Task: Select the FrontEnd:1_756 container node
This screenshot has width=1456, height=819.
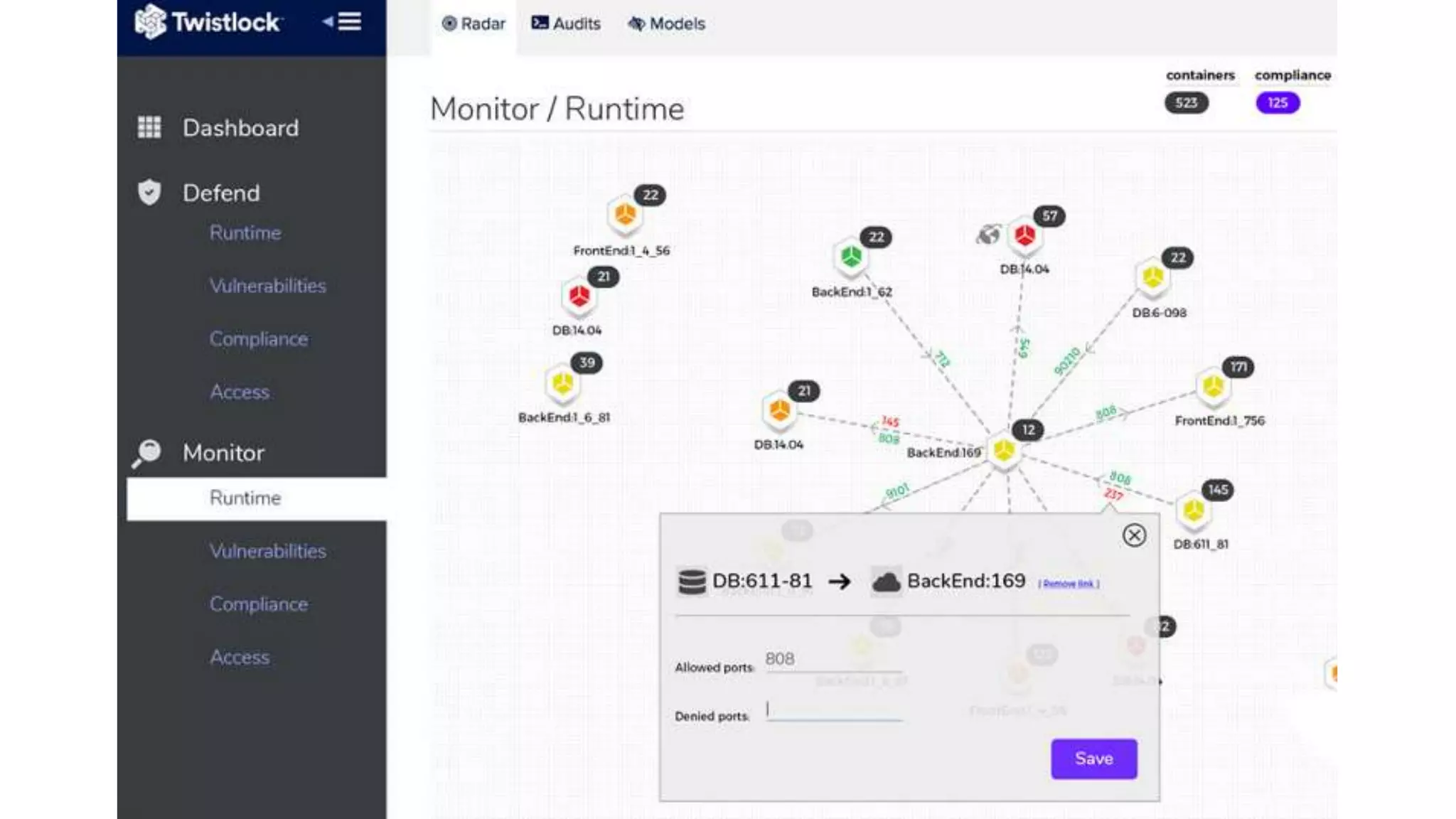Action: pos(1213,387)
